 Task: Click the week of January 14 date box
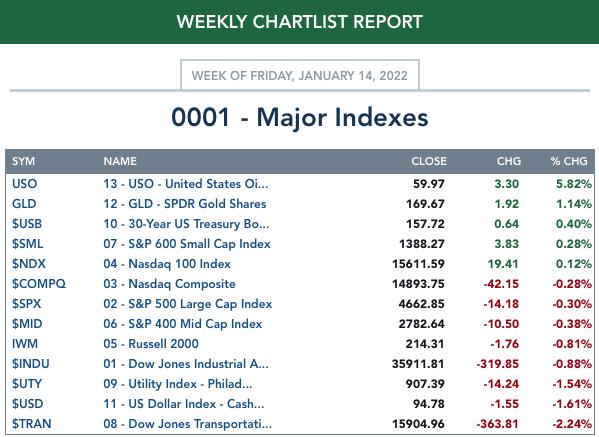coord(300,75)
